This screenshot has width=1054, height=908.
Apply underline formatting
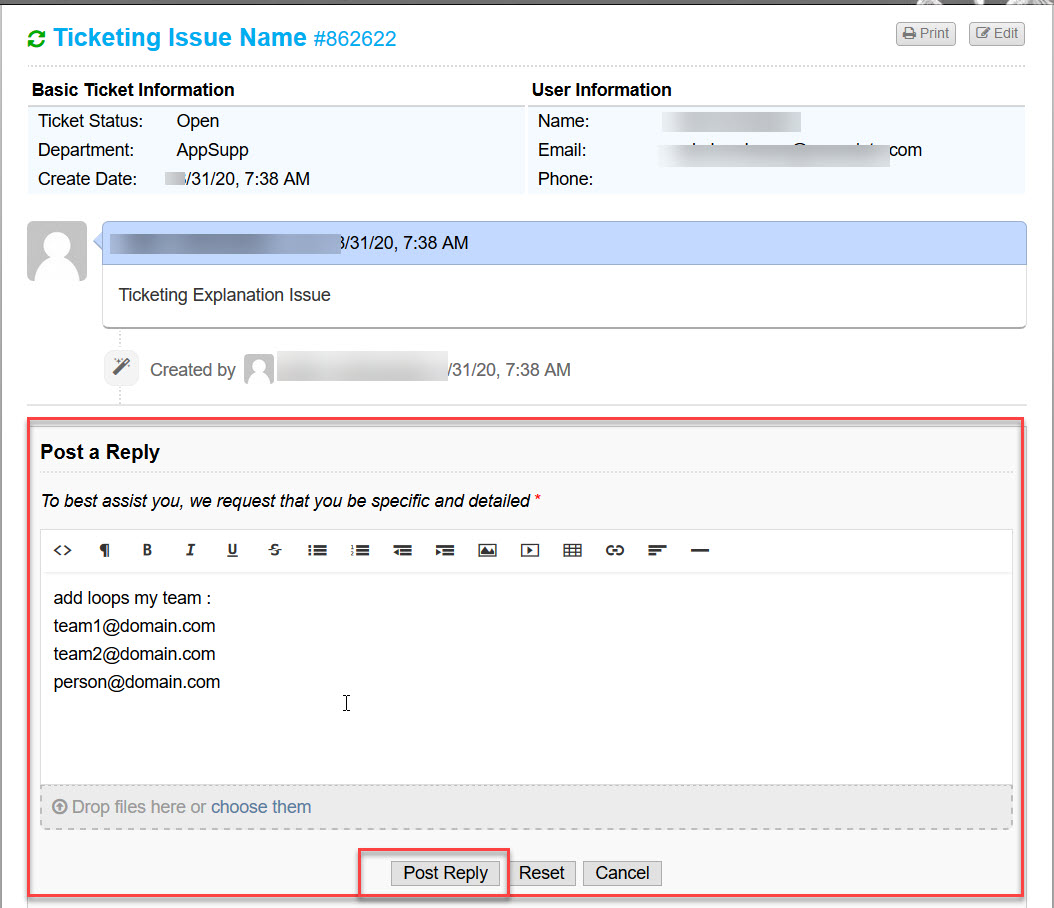[x=232, y=550]
